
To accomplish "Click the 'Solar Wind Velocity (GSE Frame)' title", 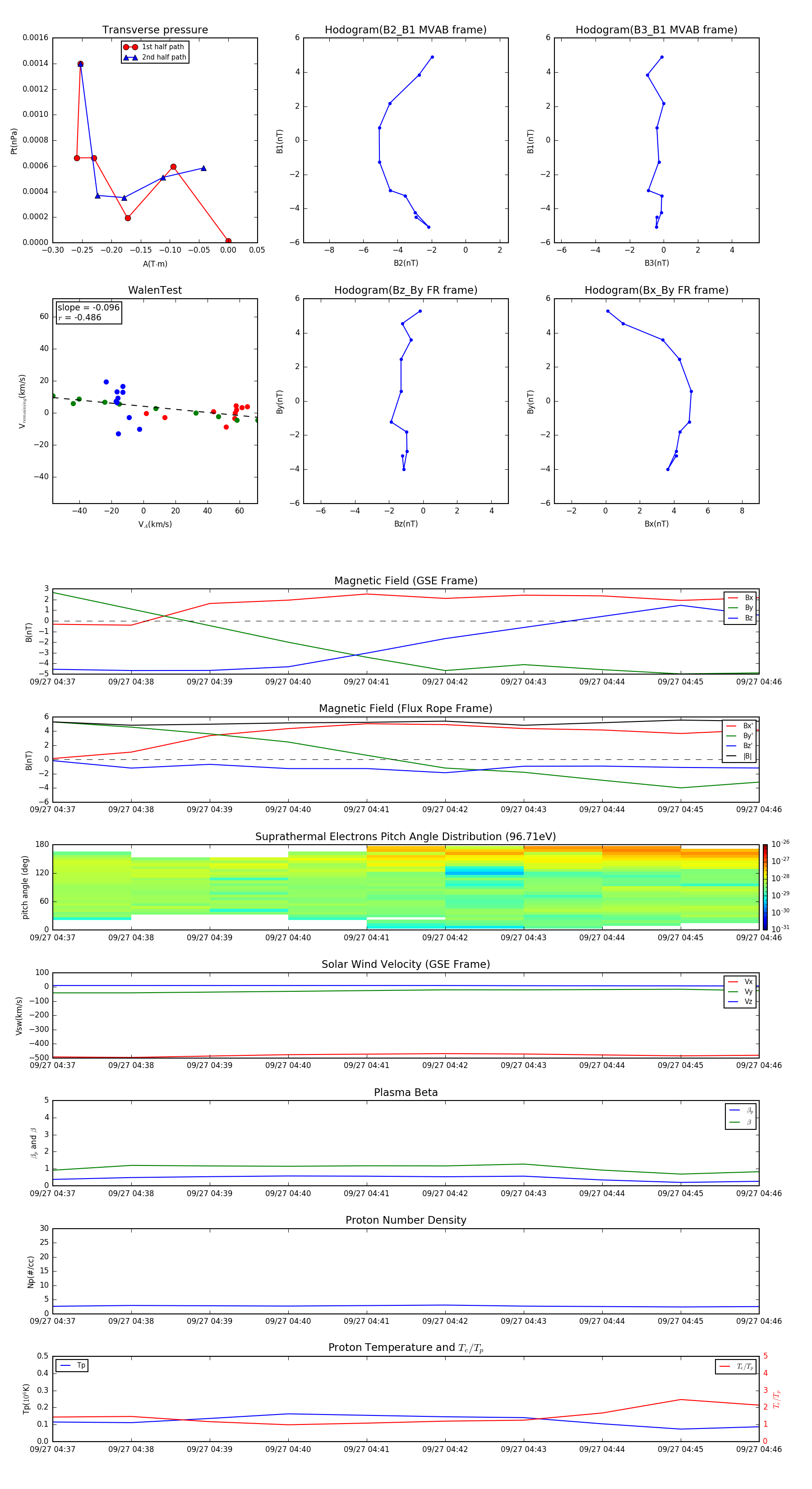I will coord(406,964).
